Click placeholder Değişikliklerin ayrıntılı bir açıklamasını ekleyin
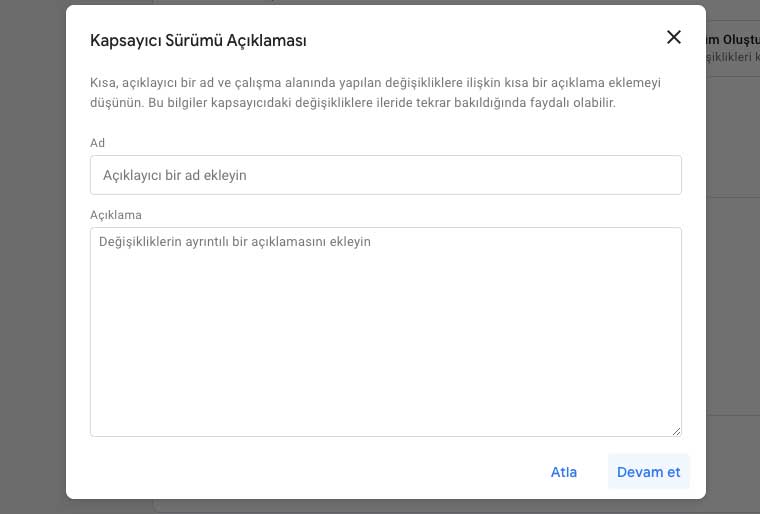This screenshot has height=514, width=760. (x=235, y=241)
